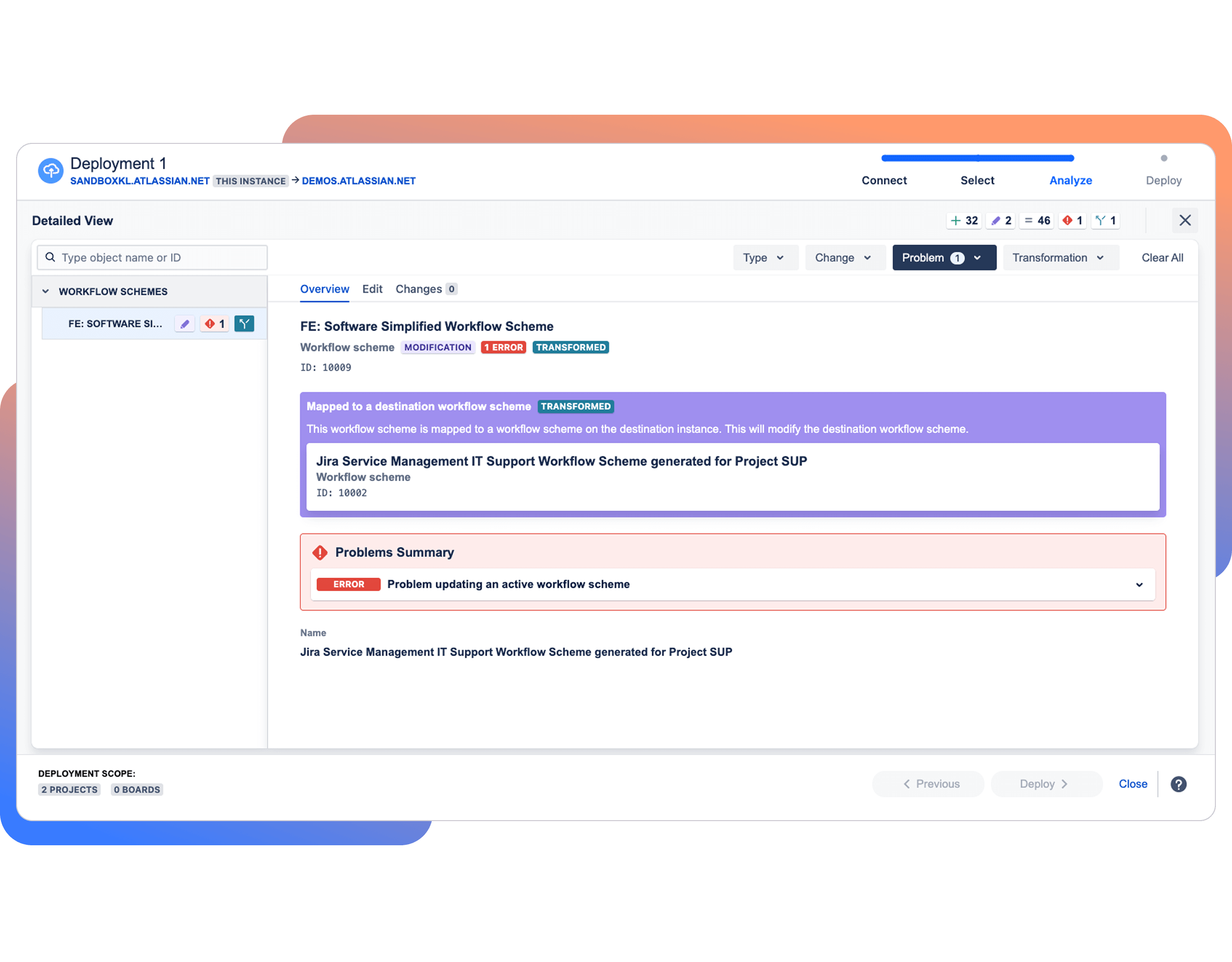1232x962 pixels.
Task: Click the additions counter showing 32
Action: [x=964, y=220]
